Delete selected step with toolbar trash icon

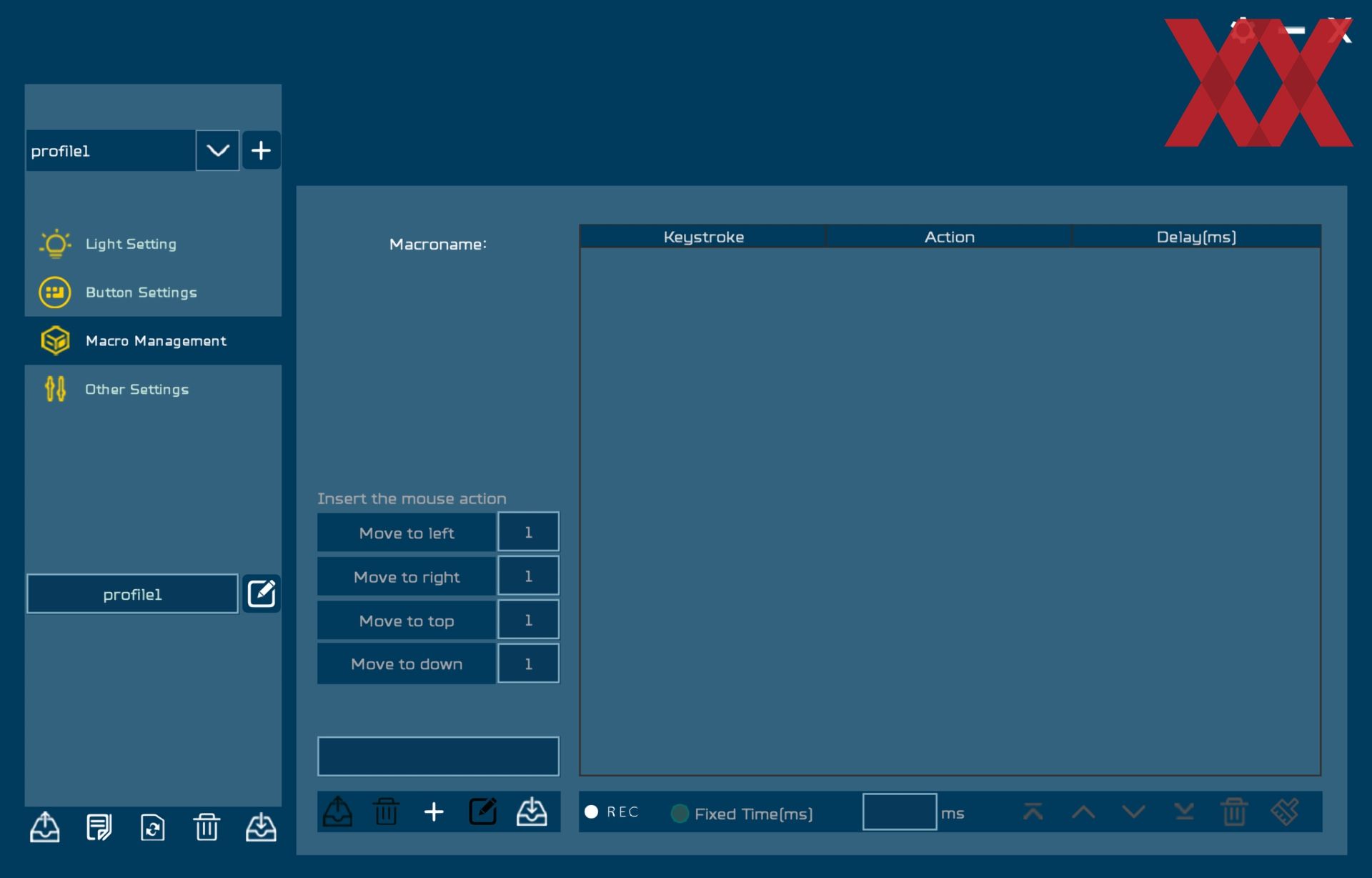(x=1234, y=812)
